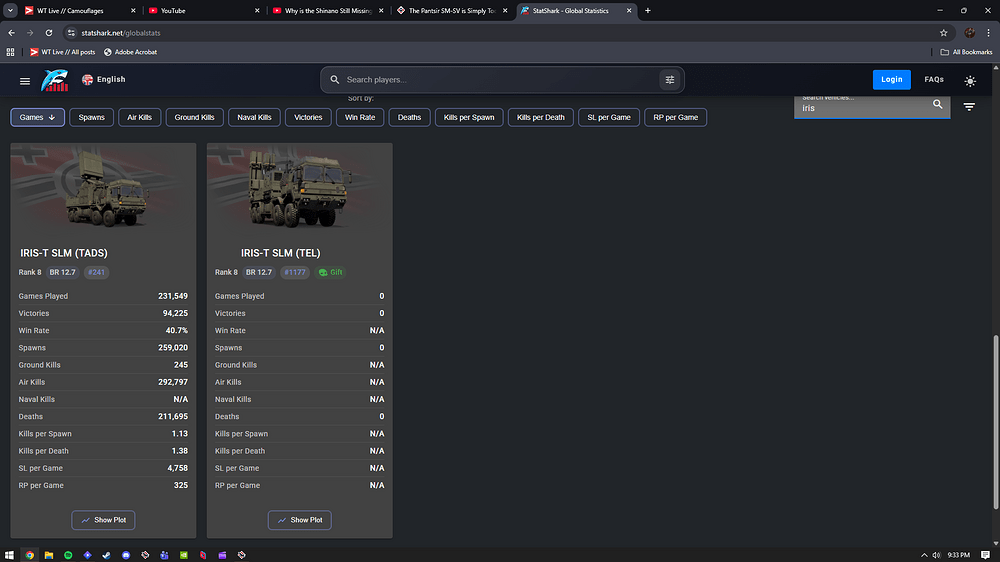The width and height of the screenshot is (1000, 562).
Task: Click the IRIS-T SLM (TEL) vehicle image
Action: [x=300, y=189]
